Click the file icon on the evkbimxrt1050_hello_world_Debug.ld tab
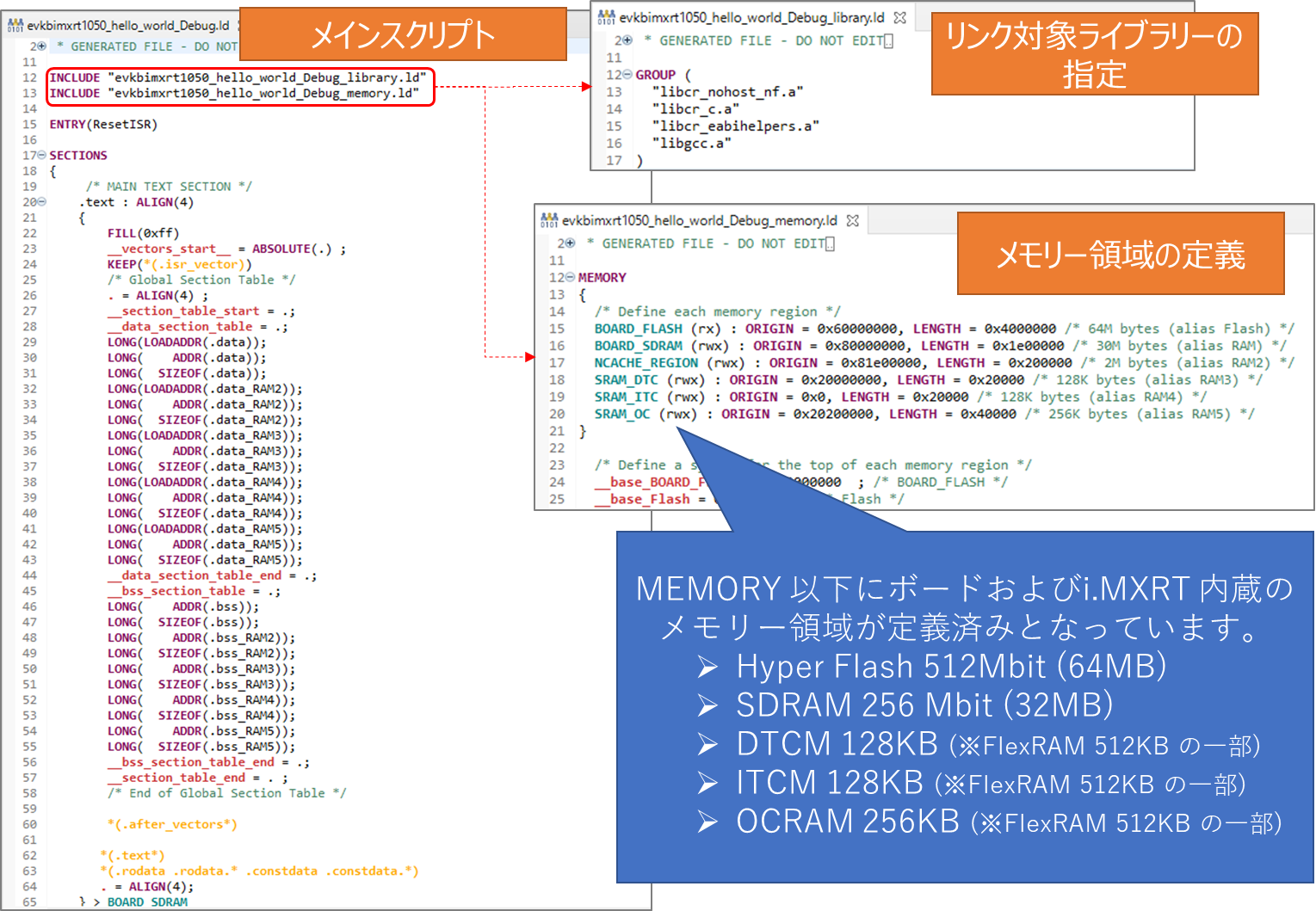 pos(15,25)
